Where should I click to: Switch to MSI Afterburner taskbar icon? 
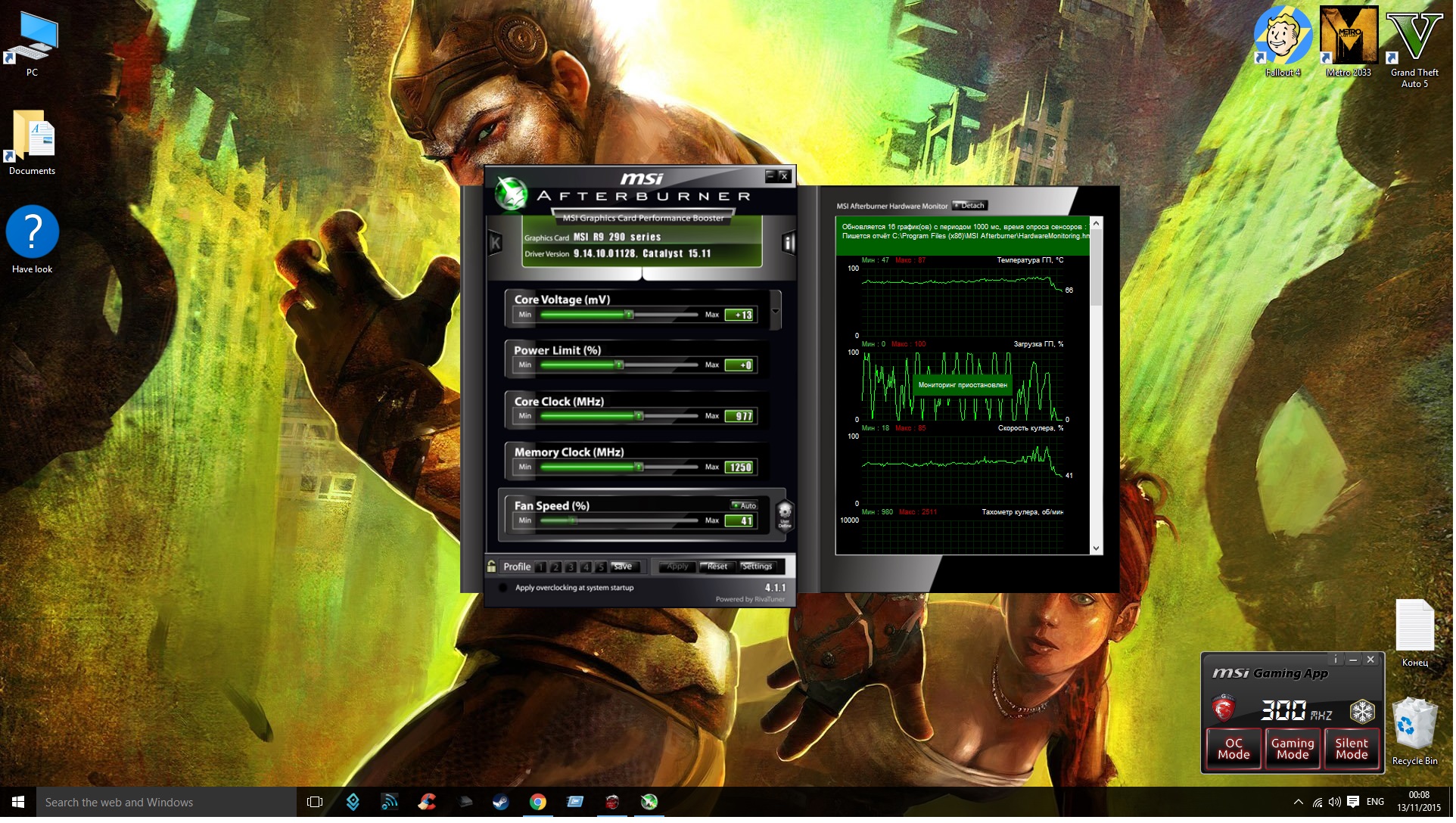pos(649,803)
